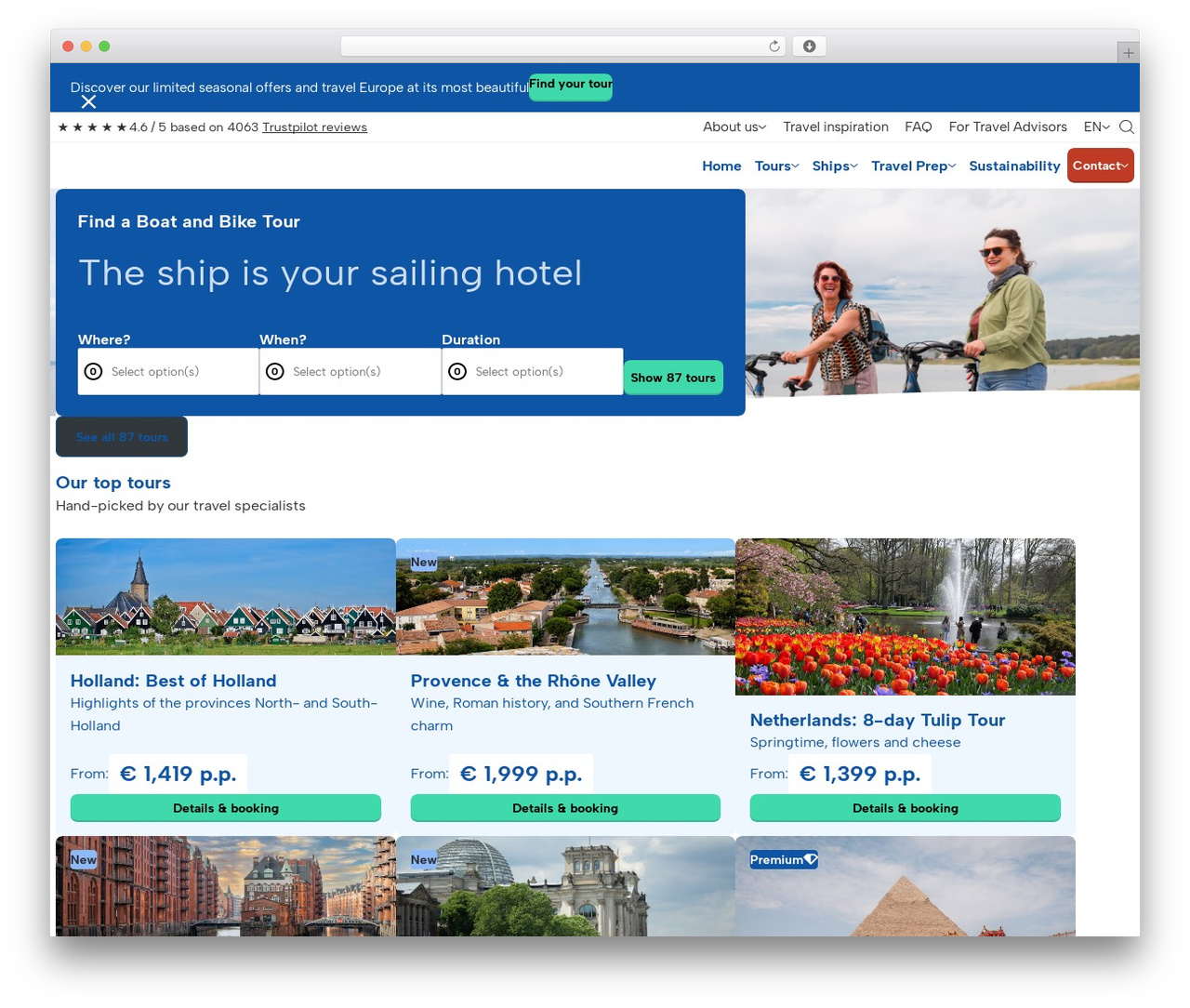
Task: Click See all 87 tours button
Action: (122, 437)
